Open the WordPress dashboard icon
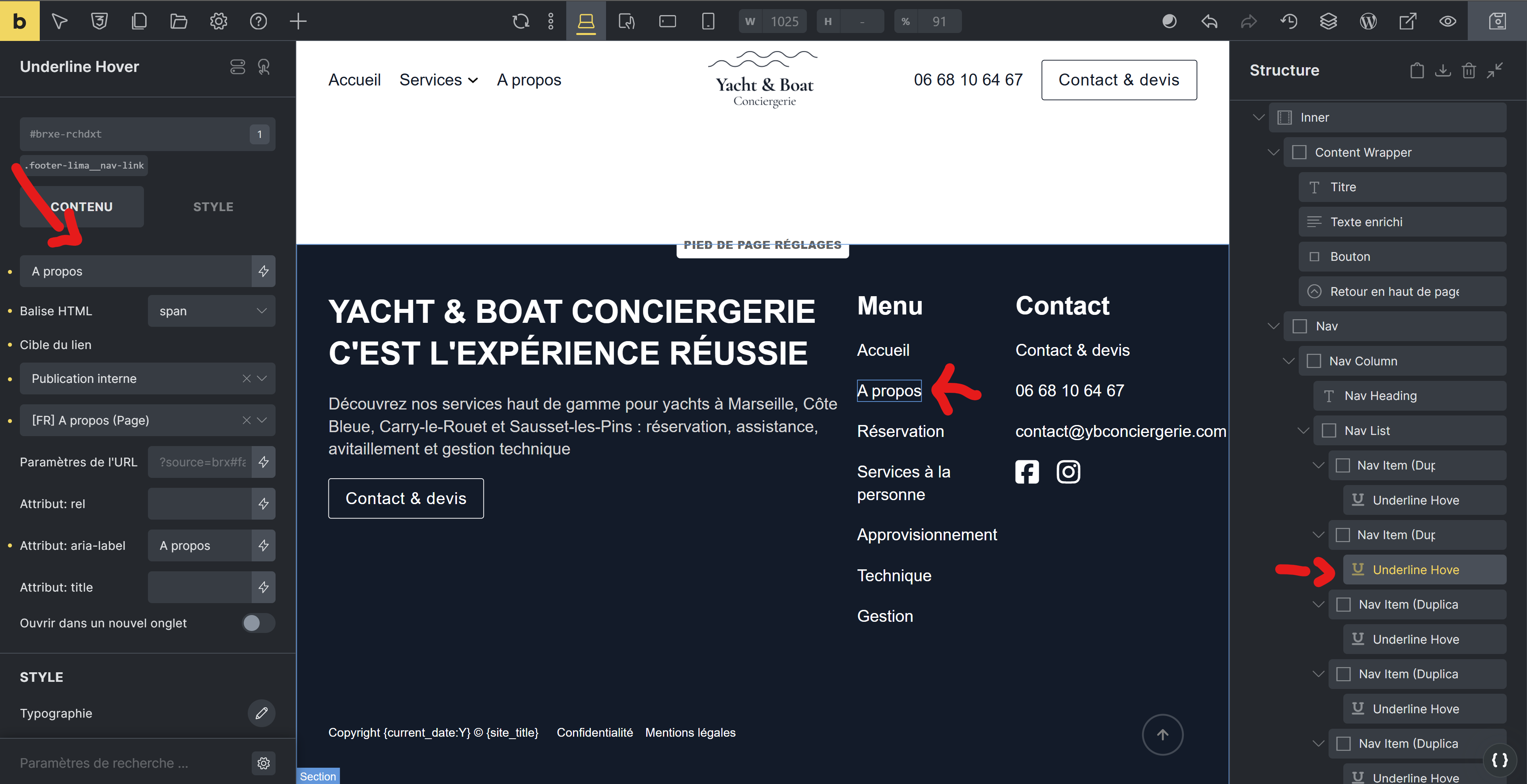The width and height of the screenshot is (1527, 784). point(1368,21)
